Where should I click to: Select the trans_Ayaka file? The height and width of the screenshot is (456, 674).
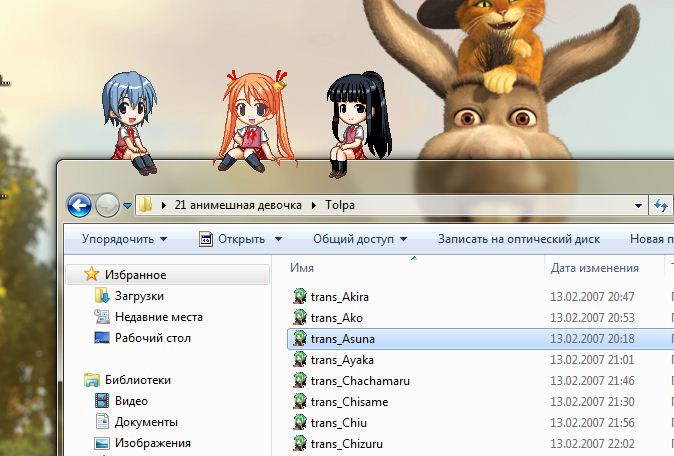[342, 360]
